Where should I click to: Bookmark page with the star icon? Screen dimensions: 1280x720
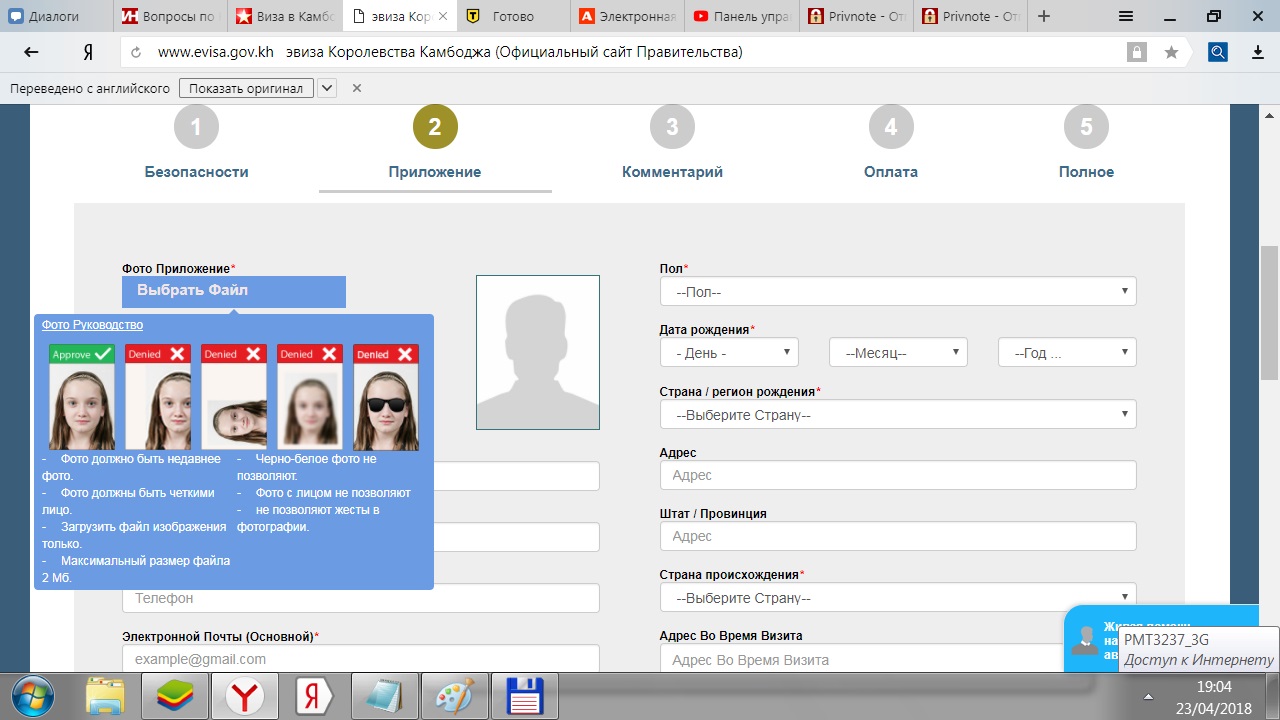click(x=1171, y=52)
